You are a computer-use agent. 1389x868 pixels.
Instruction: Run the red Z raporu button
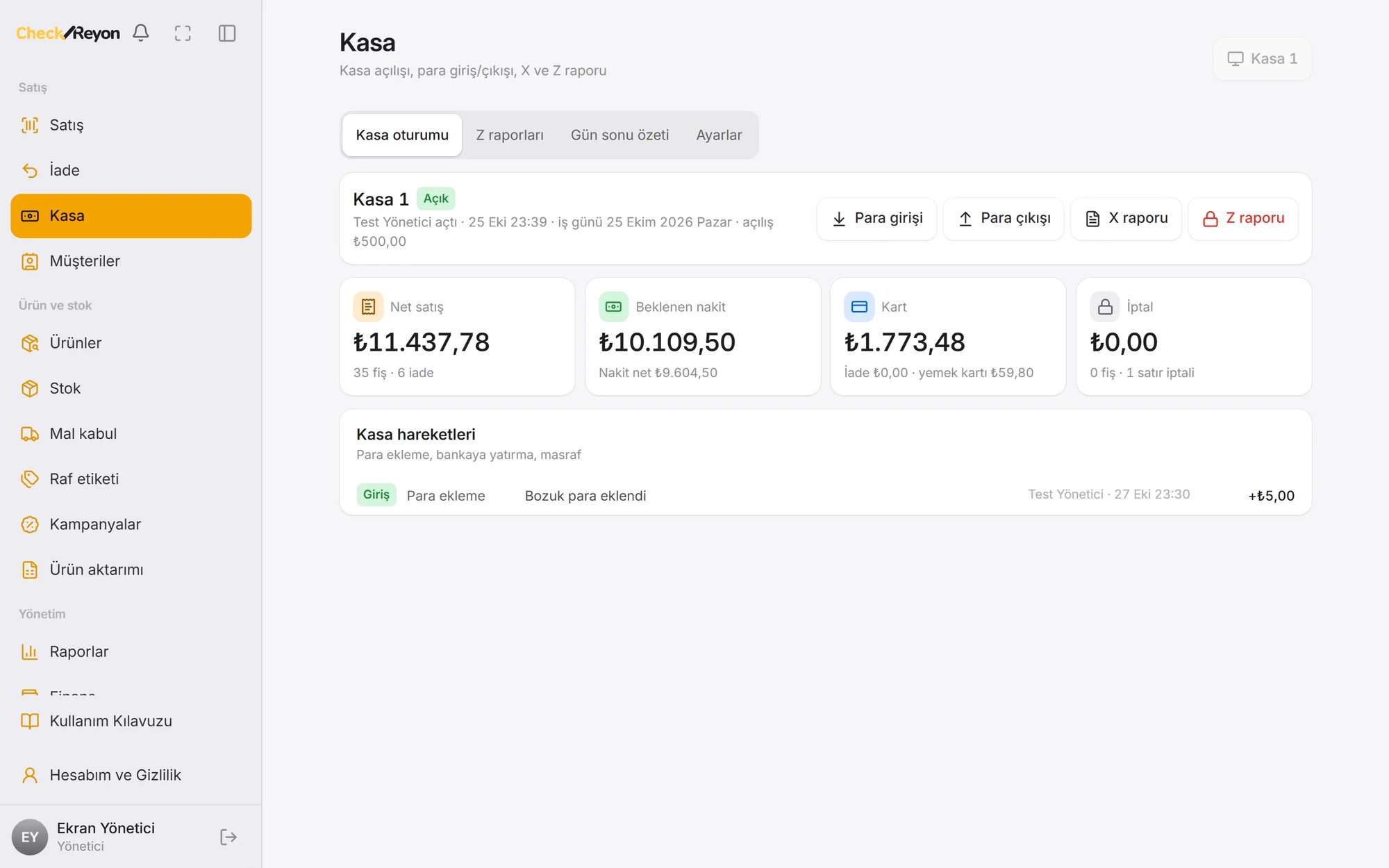click(x=1243, y=218)
